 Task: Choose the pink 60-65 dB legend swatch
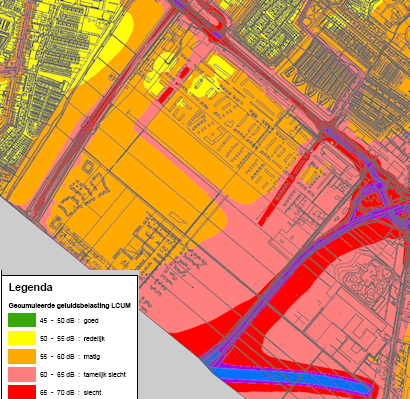coord(22,374)
